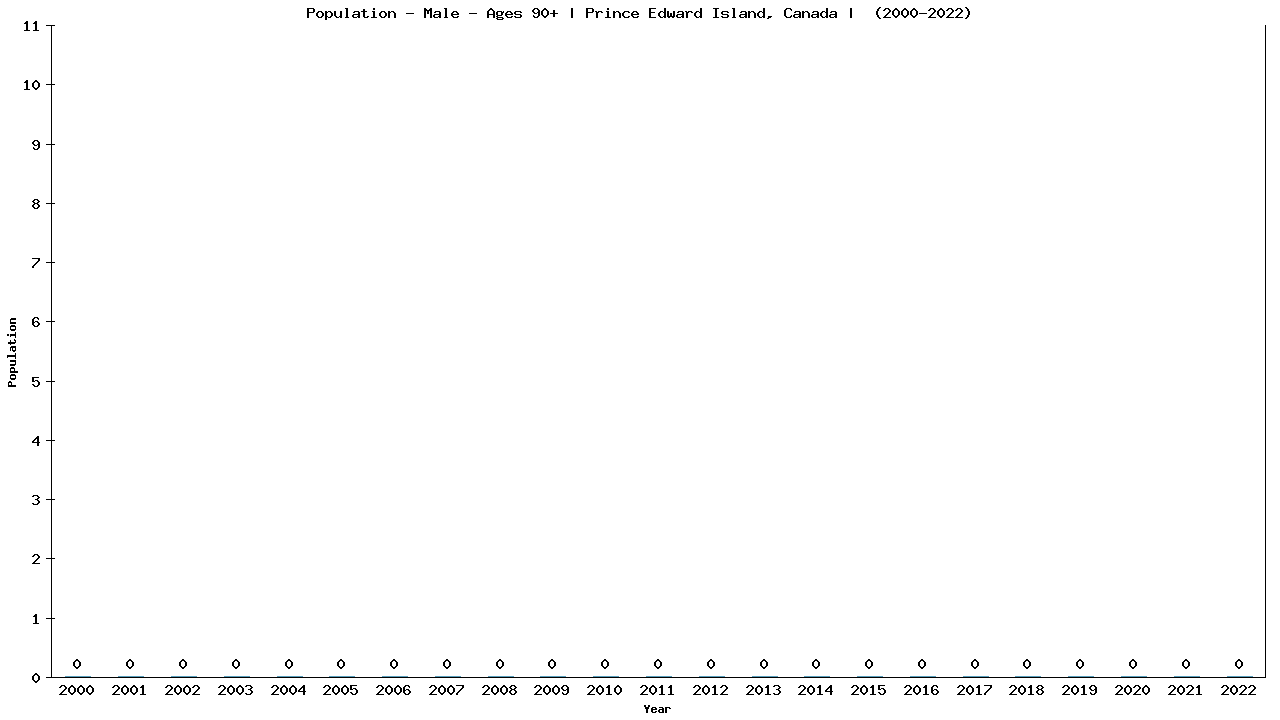
Task: Select the 2012 year label on x-axis
Action: tap(711, 690)
